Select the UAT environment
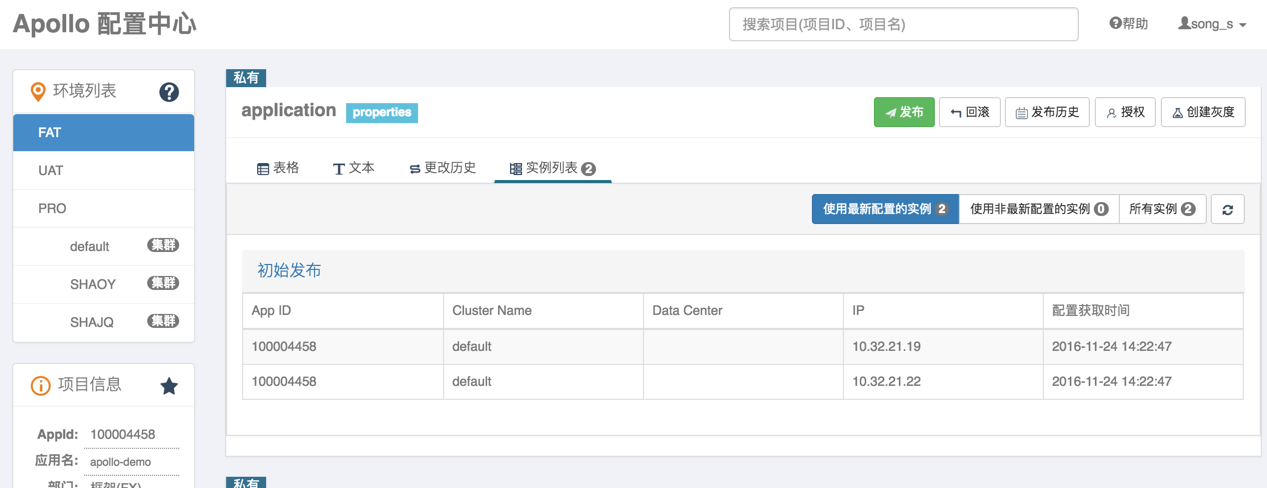This screenshot has height=488, width=1267. (51, 170)
